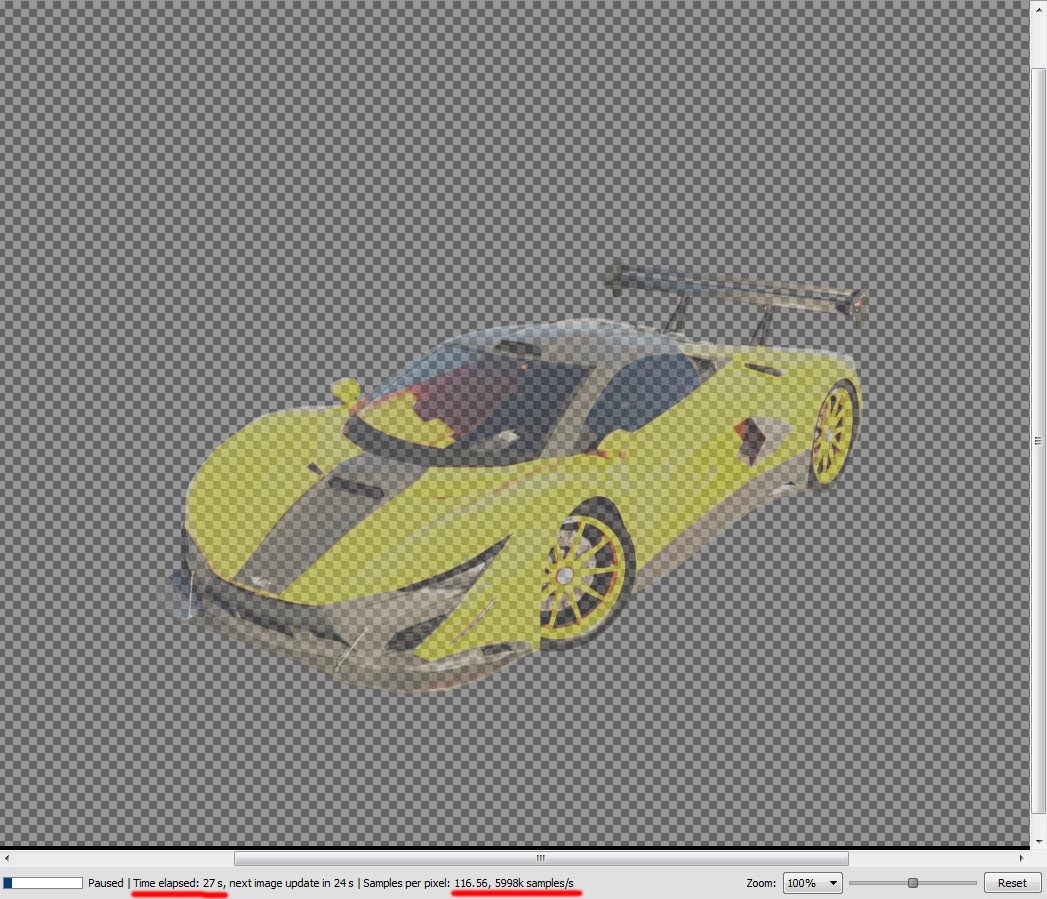Image resolution: width=1047 pixels, height=899 pixels.
Task: Open the Zoom 100% dropdown
Action: tap(813, 883)
